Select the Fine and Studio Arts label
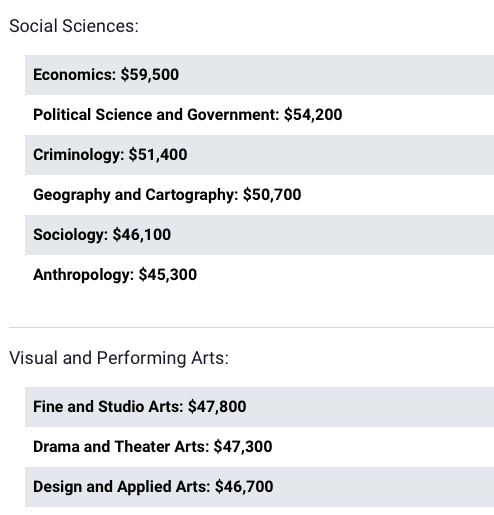The height and width of the screenshot is (515, 494). [x=108, y=407]
